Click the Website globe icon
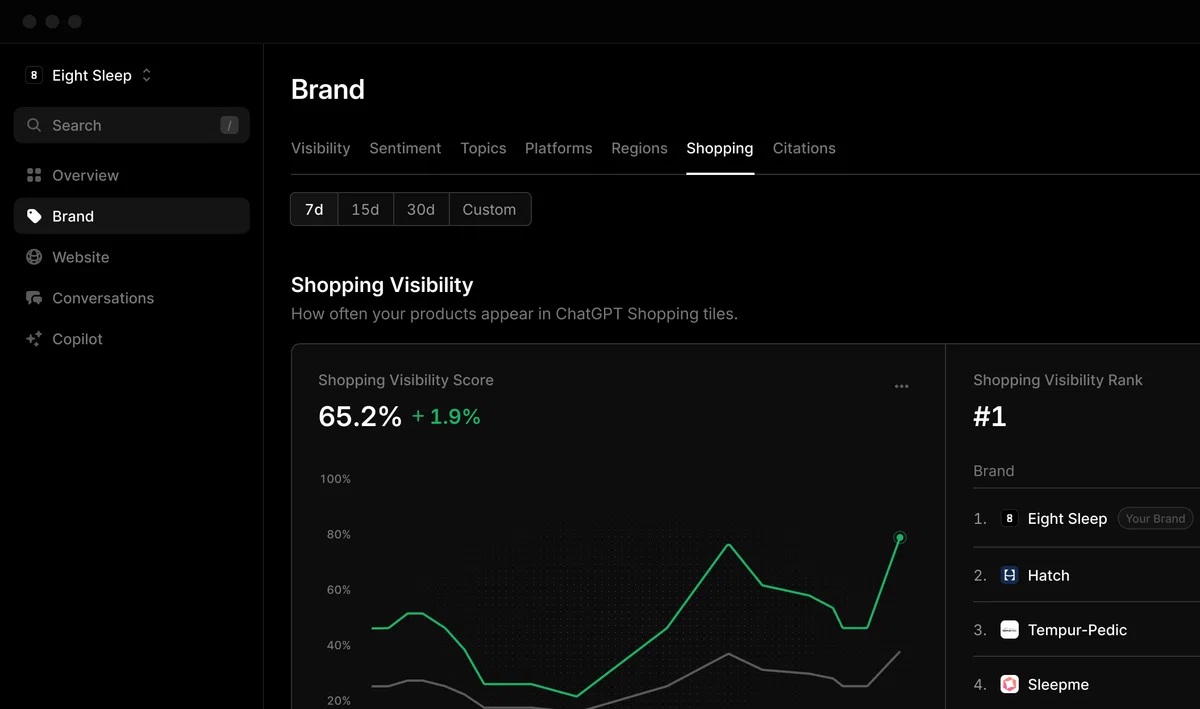The image size is (1200, 709). click(34, 257)
